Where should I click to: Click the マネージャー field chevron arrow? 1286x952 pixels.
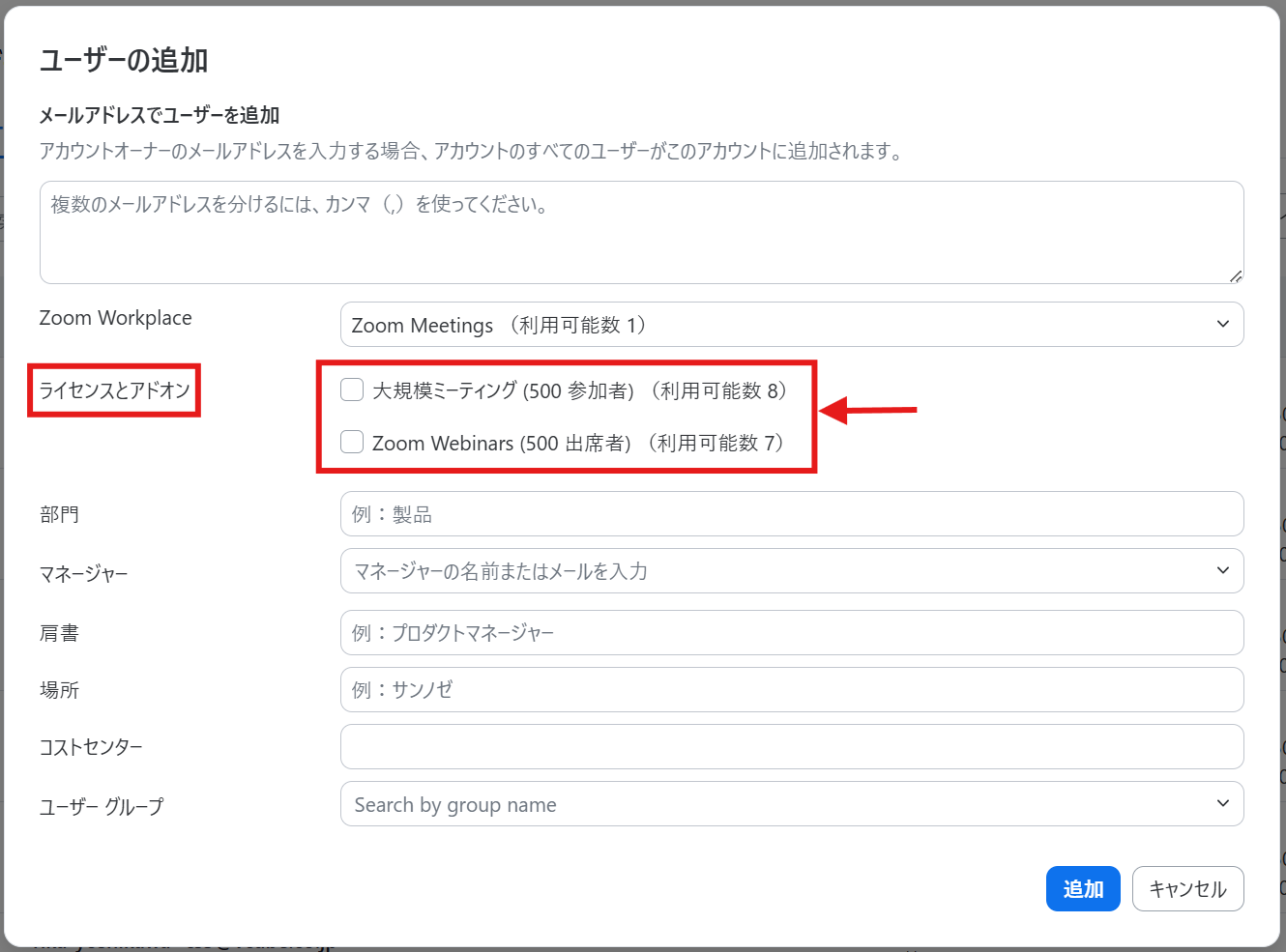click(x=1223, y=570)
